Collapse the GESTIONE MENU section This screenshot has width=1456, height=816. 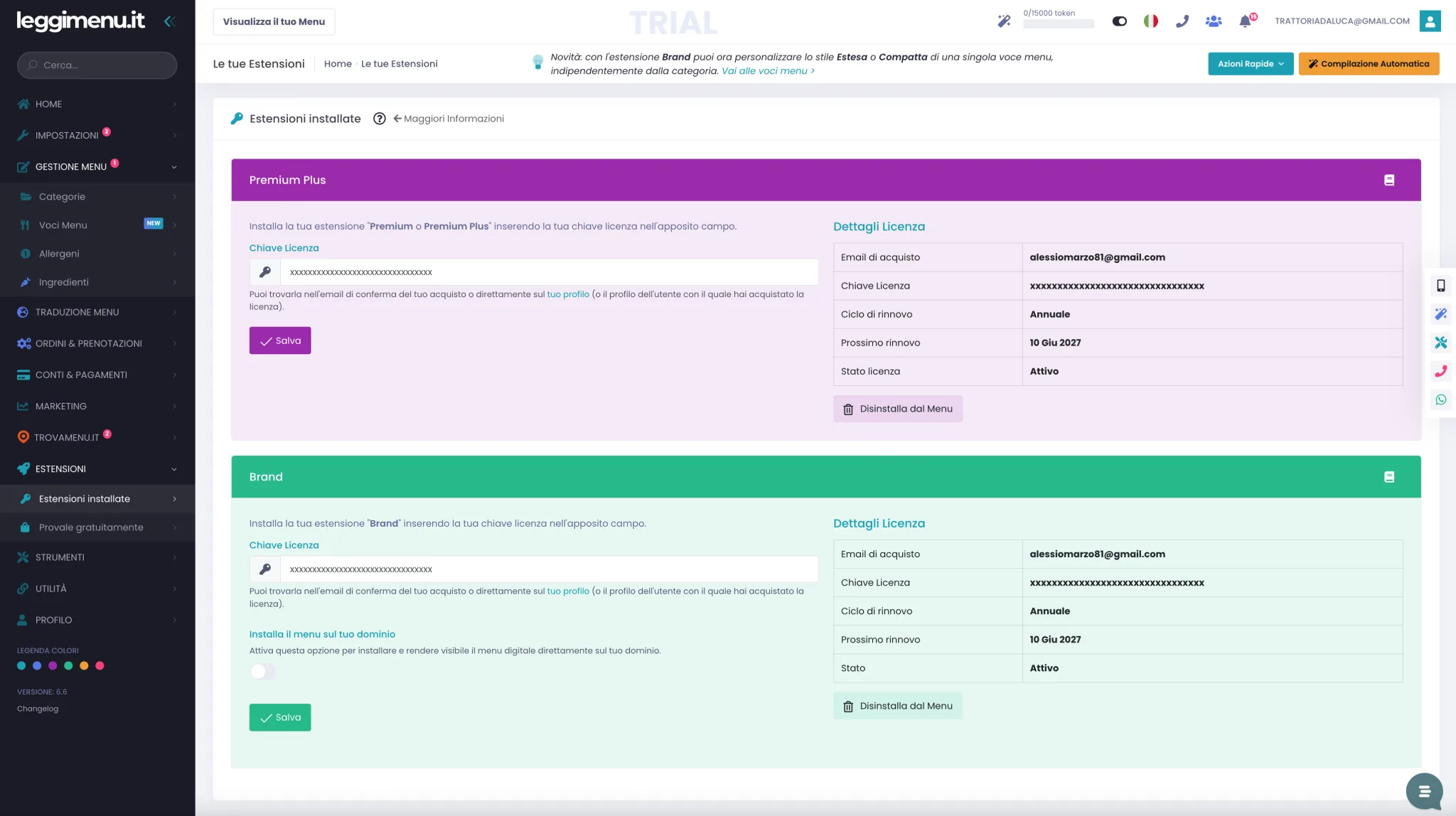97,166
